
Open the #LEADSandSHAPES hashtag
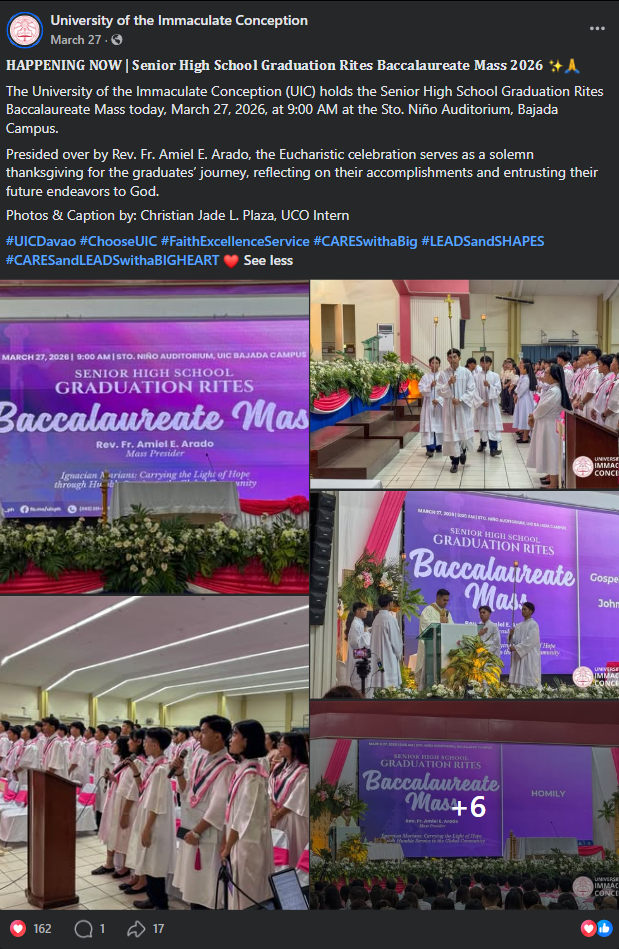[x=483, y=241]
